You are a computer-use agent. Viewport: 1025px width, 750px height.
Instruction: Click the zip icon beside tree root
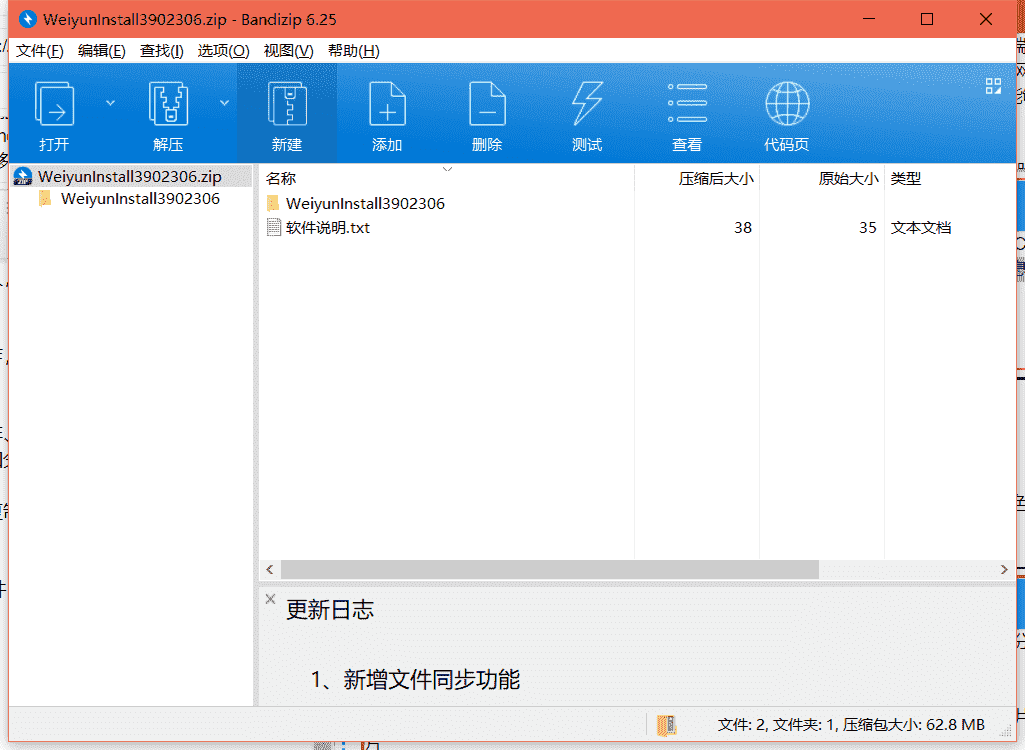[23, 177]
